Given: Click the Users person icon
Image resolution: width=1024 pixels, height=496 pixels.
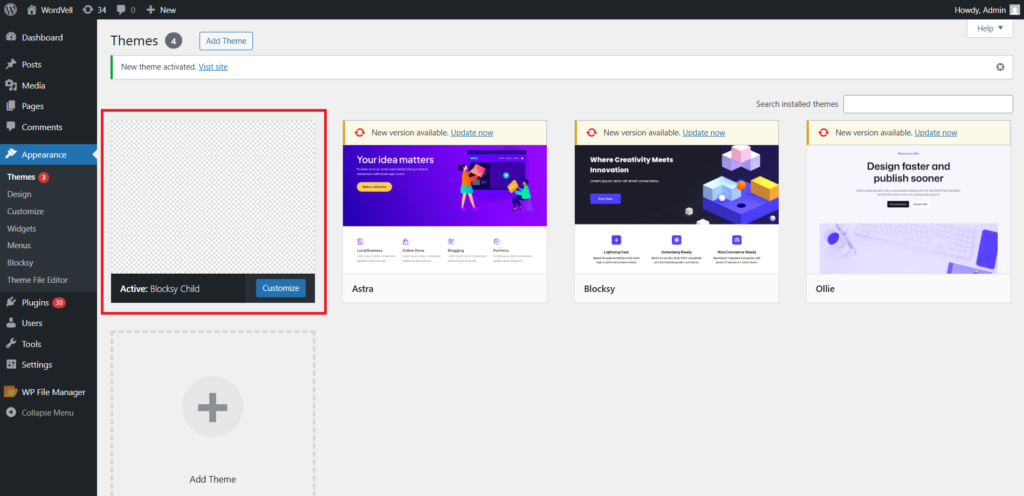Looking at the screenshot, I should [10, 323].
